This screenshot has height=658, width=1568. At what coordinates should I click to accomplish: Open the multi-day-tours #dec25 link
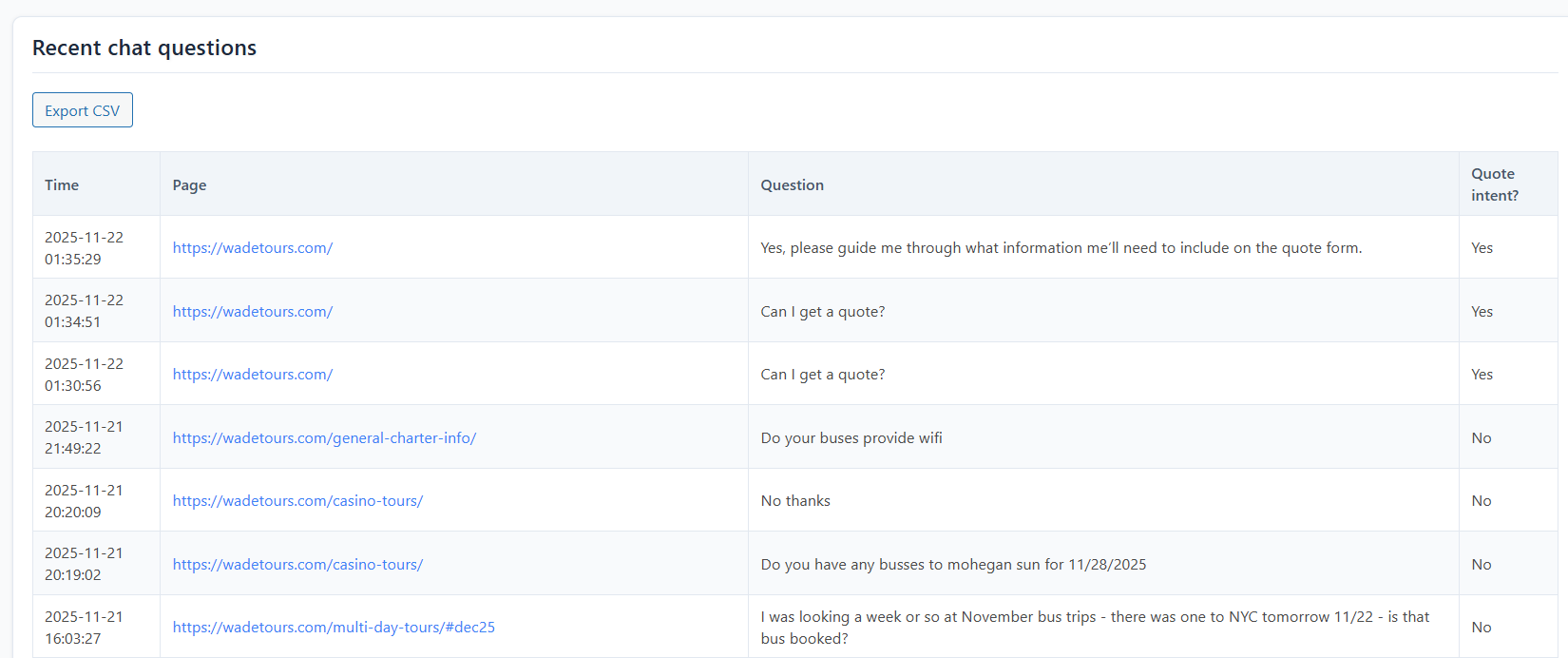(334, 628)
